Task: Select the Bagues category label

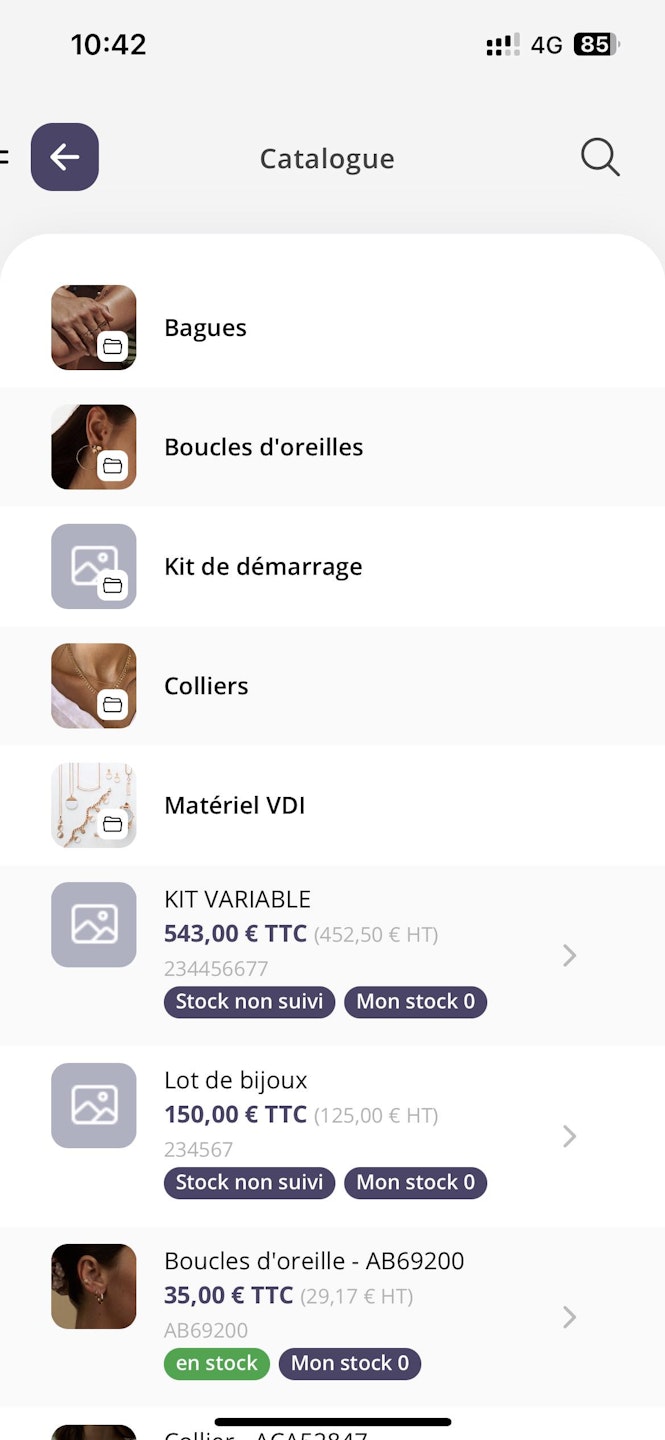Action: pos(205,328)
